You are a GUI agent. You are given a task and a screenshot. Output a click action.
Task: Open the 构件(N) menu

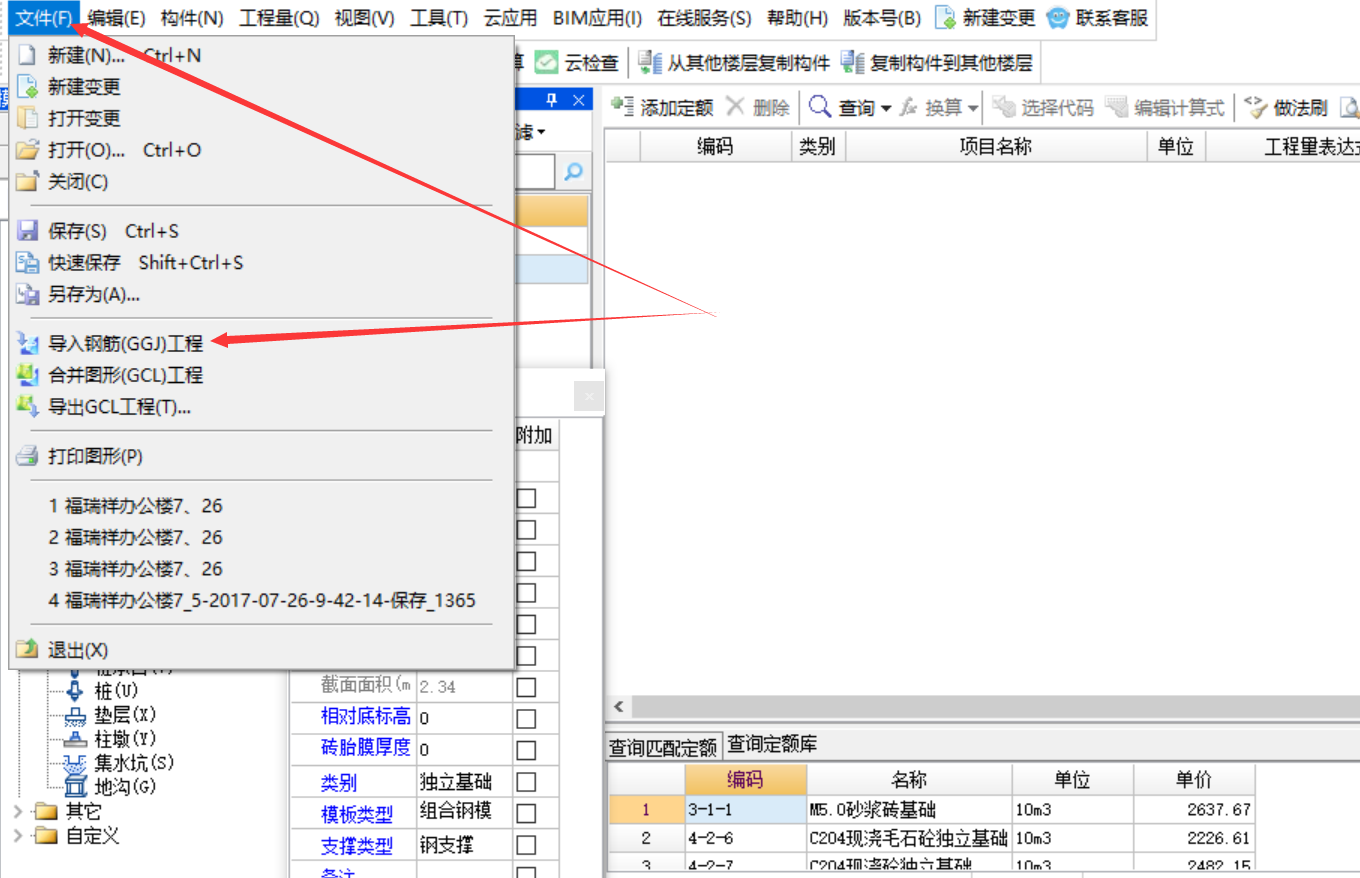pyautogui.click(x=192, y=18)
